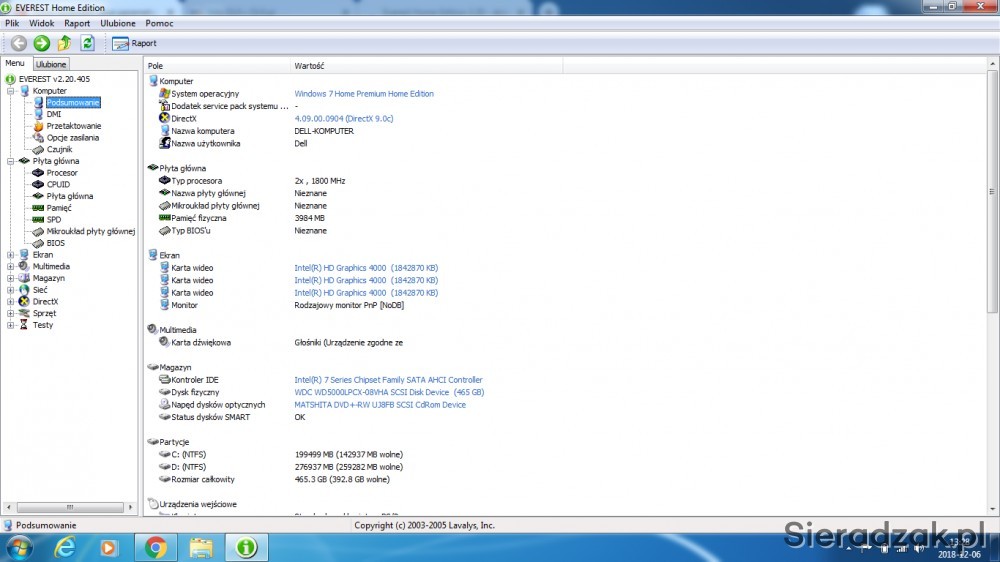The width and height of the screenshot is (1000, 562).
Task: Expand the Sprzęt tree node
Action: pos(11,313)
